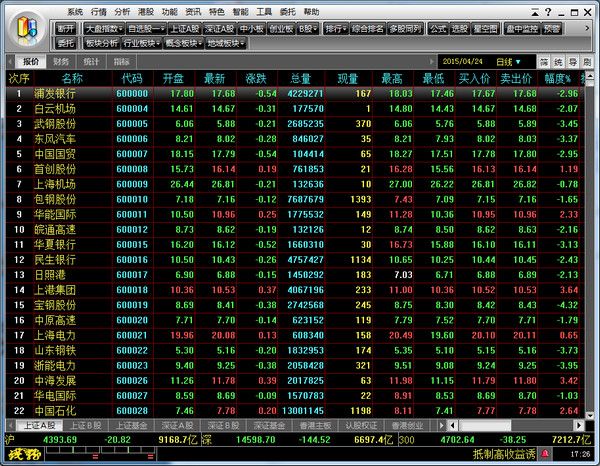Click the 中小板 toolbar button
This screenshot has width=600, height=466.
[252, 29]
